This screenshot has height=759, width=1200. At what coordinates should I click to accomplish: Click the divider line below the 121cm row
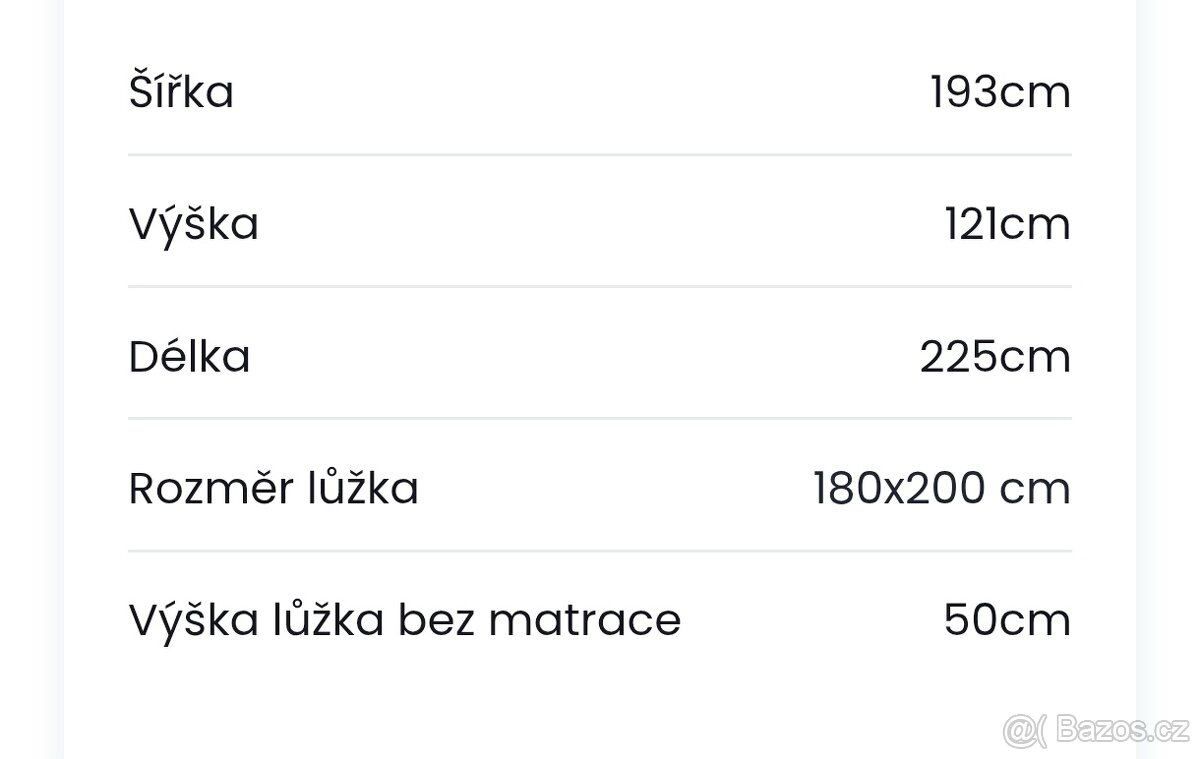(600, 287)
